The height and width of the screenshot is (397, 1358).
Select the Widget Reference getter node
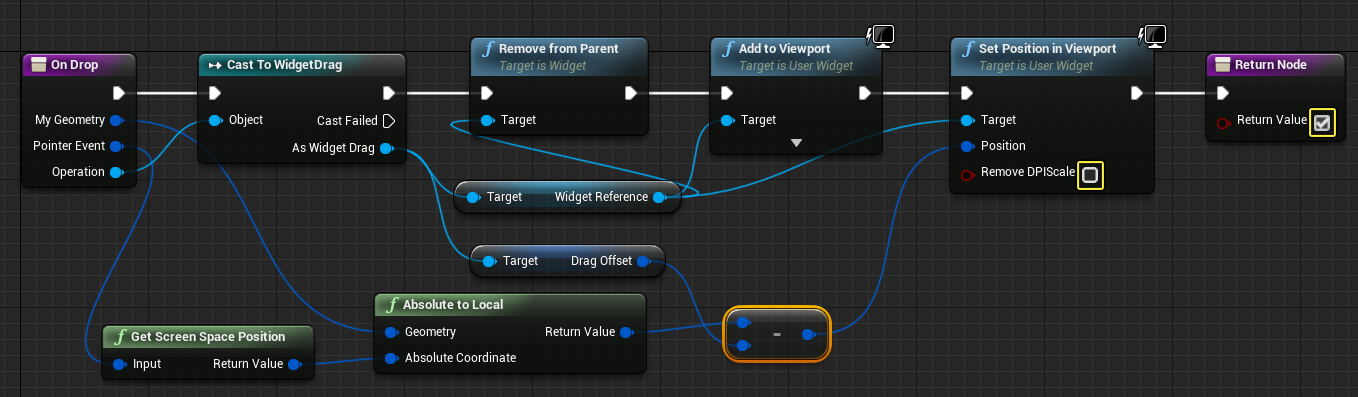click(567, 197)
